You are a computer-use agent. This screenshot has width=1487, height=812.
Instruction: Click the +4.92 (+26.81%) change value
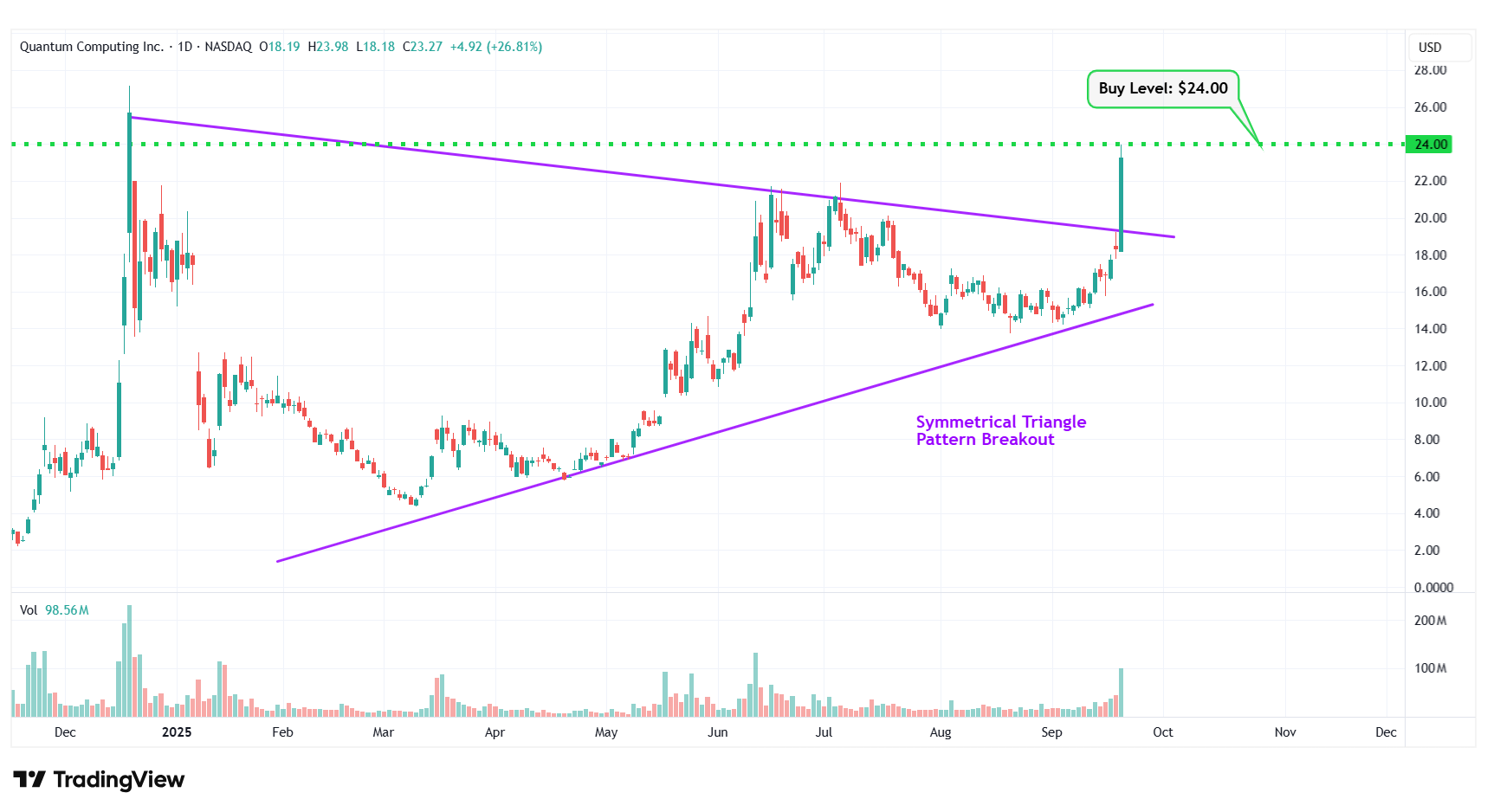pyautogui.click(x=495, y=47)
